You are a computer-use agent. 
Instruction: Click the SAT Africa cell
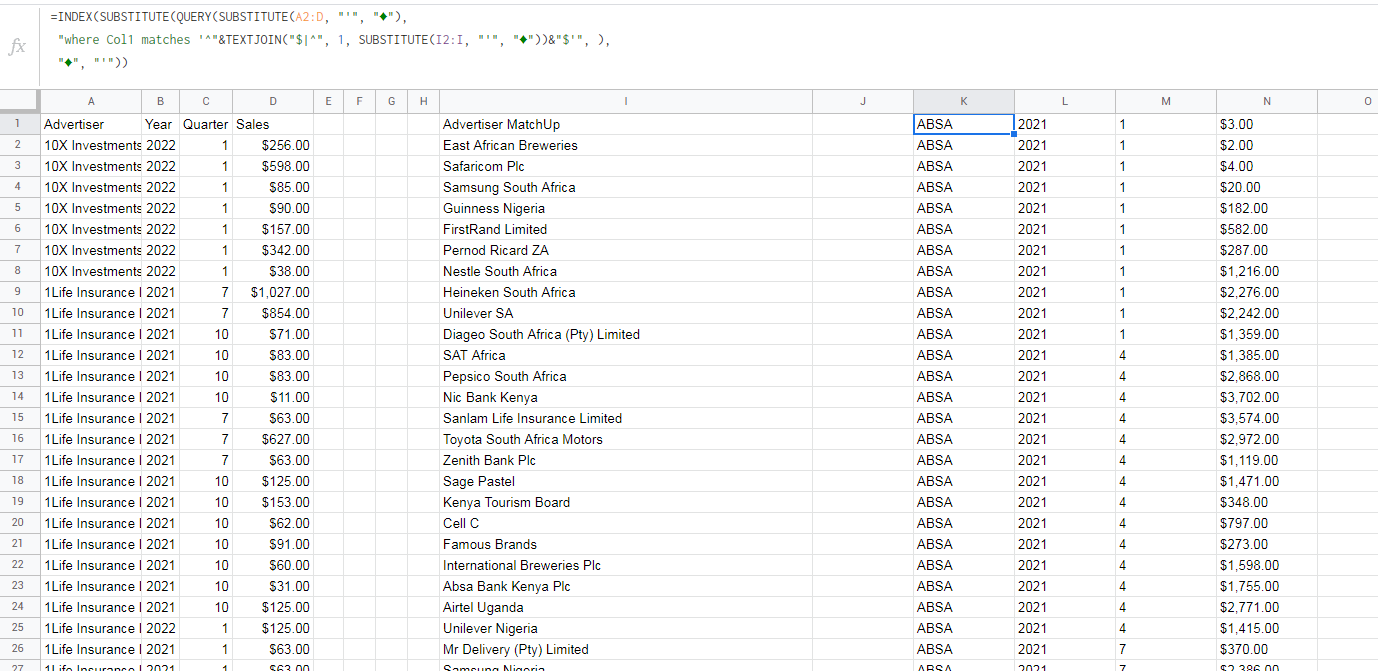[626, 355]
